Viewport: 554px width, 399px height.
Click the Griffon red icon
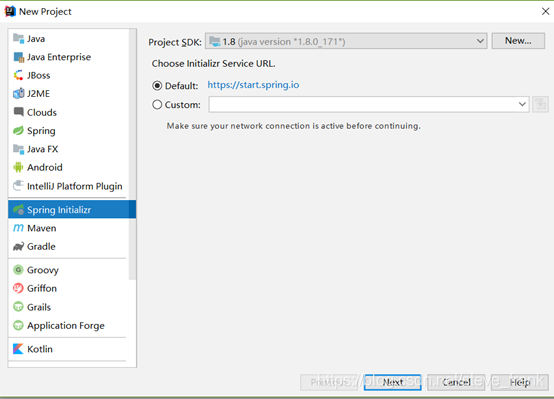point(18,288)
